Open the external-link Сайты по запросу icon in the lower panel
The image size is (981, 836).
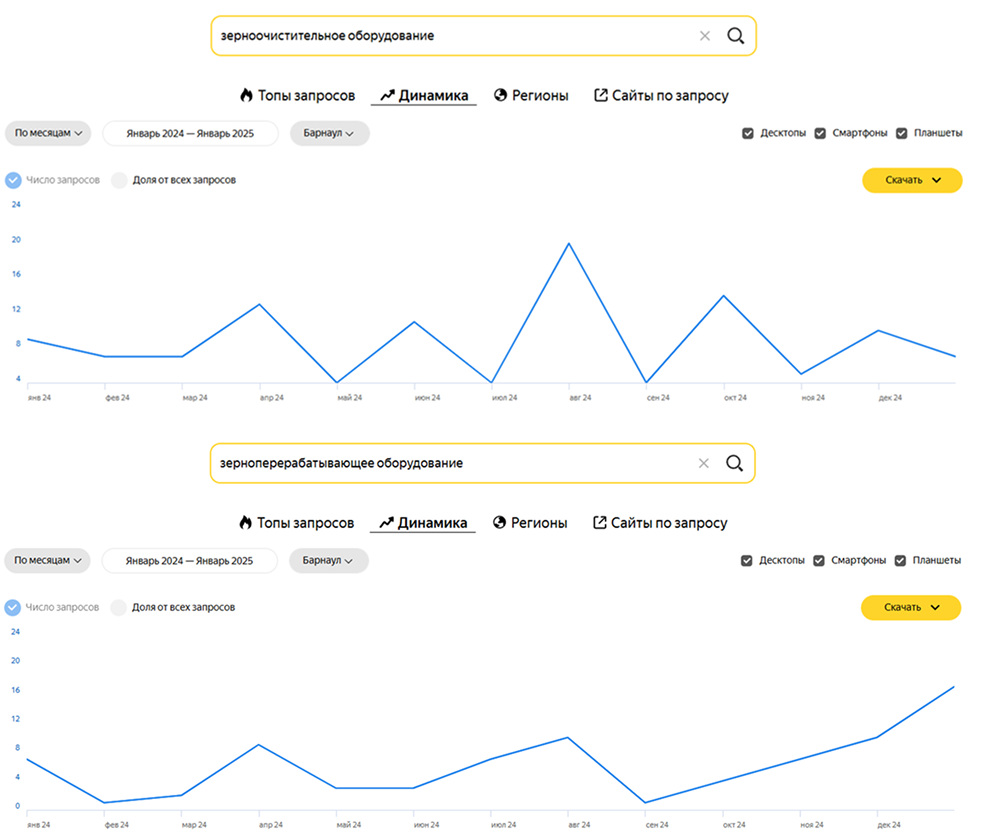click(599, 522)
